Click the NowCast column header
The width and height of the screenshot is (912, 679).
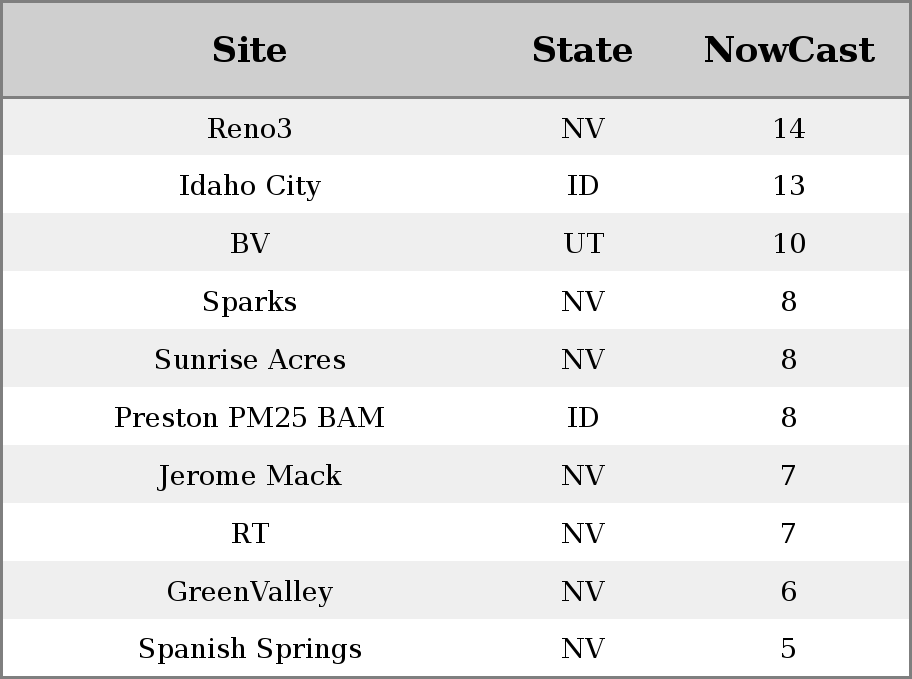pos(788,50)
